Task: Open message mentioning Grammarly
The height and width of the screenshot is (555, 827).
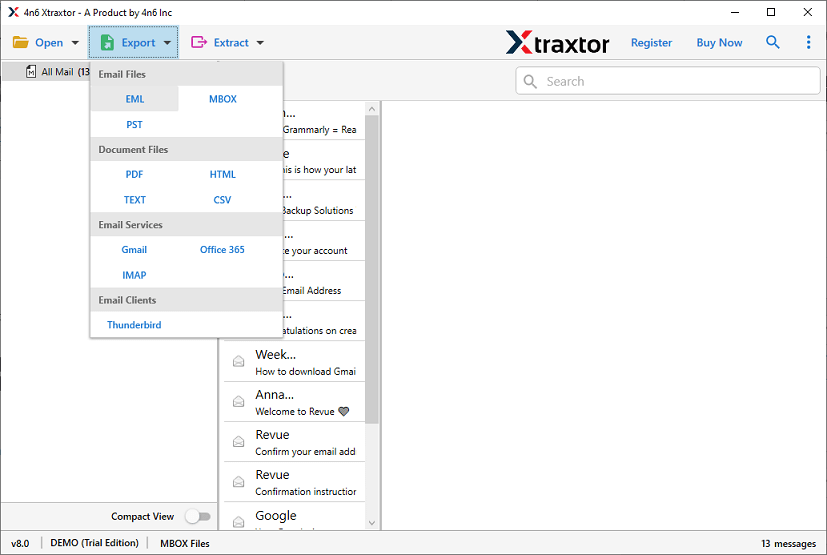Action: tap(323, 120)
